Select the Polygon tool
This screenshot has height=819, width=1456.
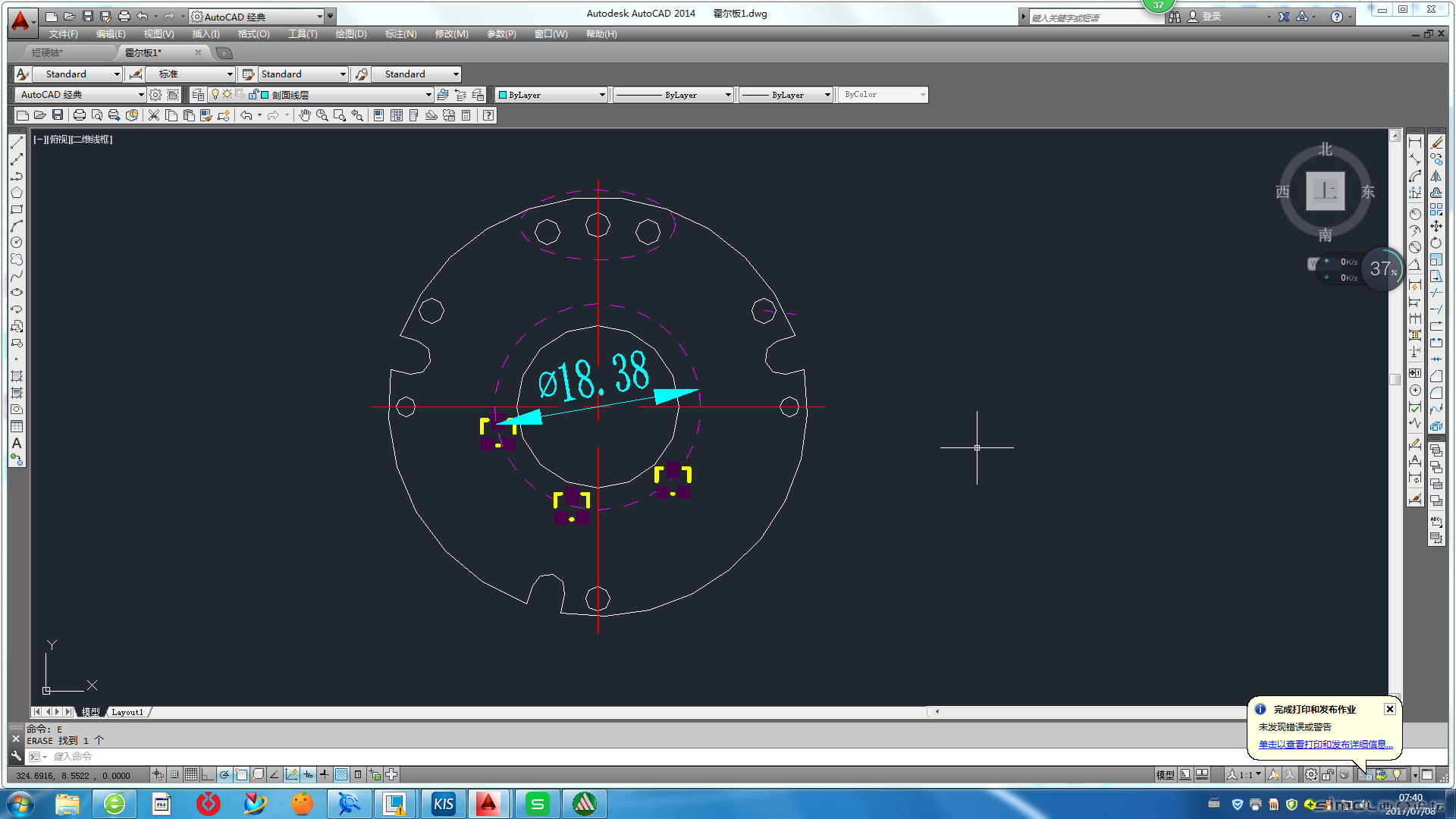[17, 193]
